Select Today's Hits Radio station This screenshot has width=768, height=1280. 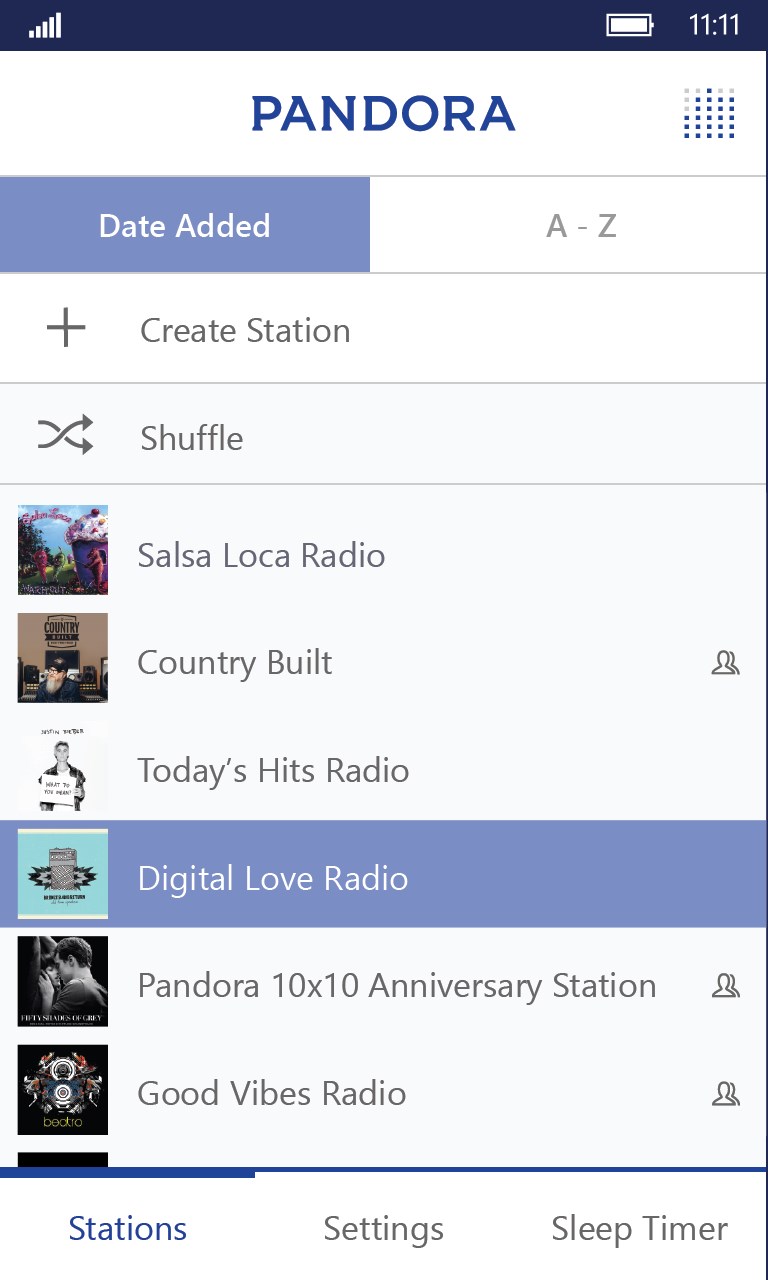pos(273,770)
